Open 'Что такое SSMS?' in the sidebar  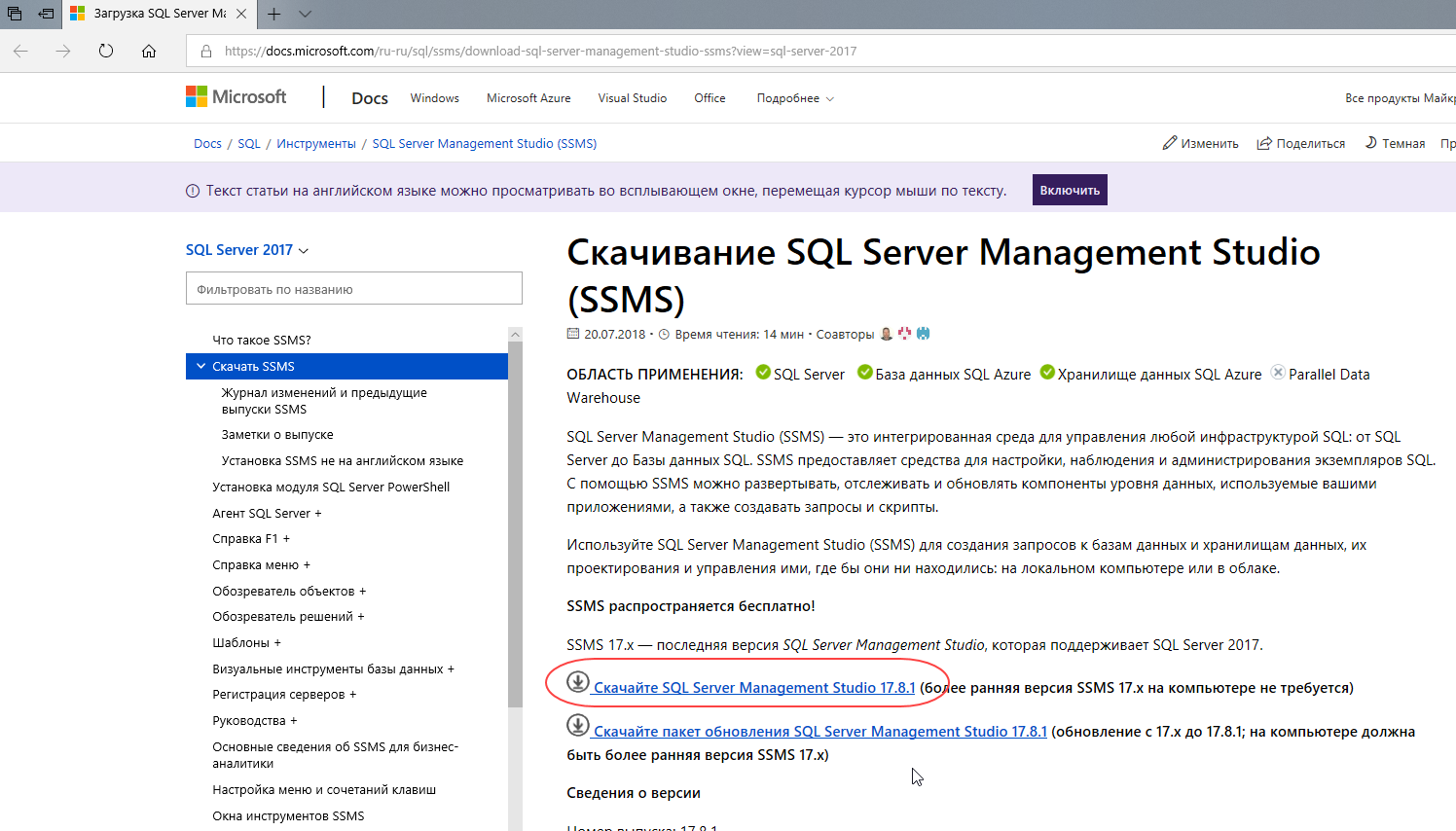coord(262,340)
